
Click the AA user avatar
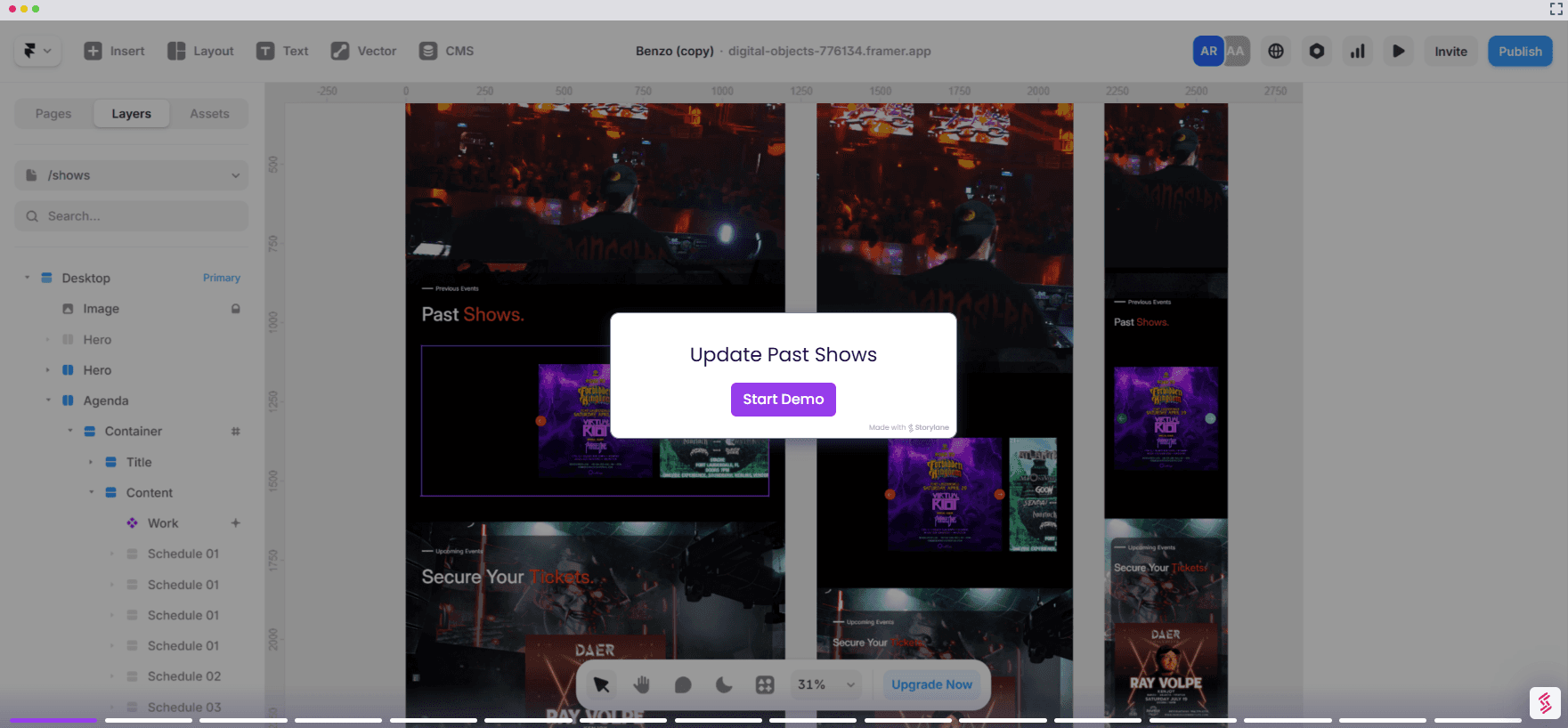click(x=1237, y=51)
